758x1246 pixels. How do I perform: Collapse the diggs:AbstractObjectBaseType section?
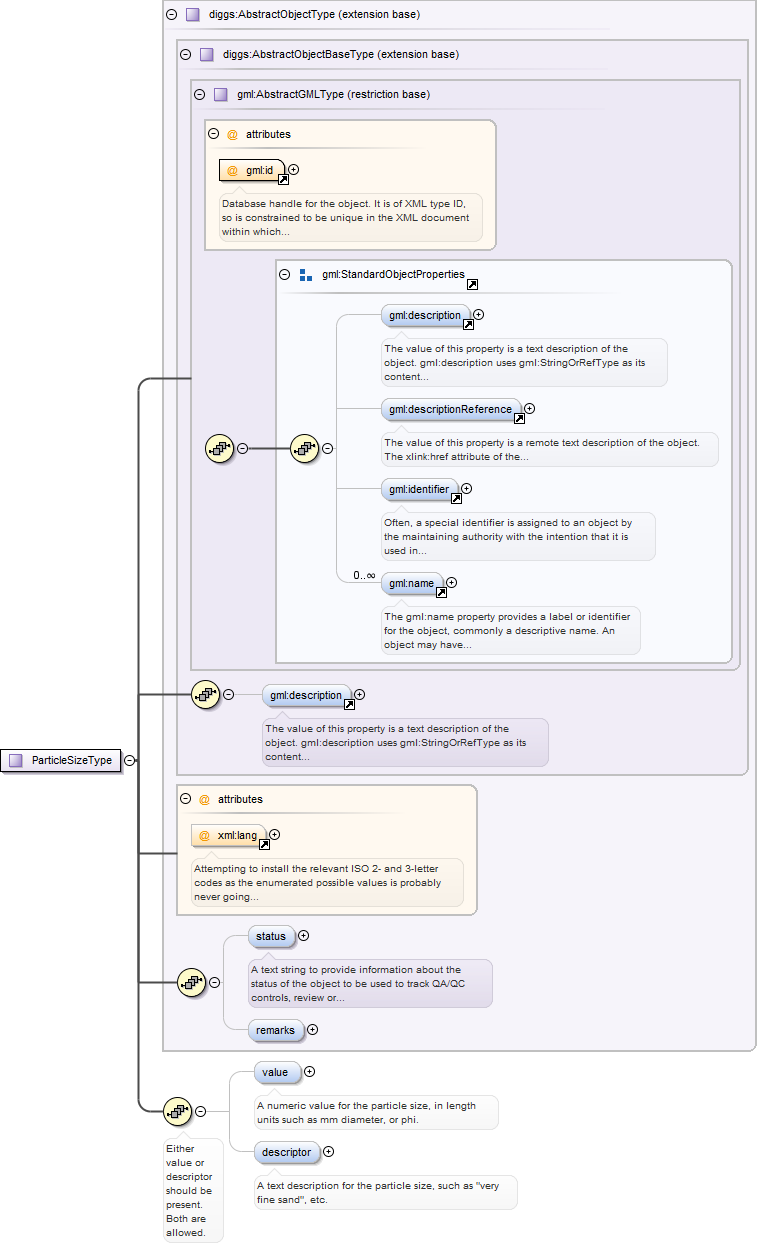(x=185, y=54)
